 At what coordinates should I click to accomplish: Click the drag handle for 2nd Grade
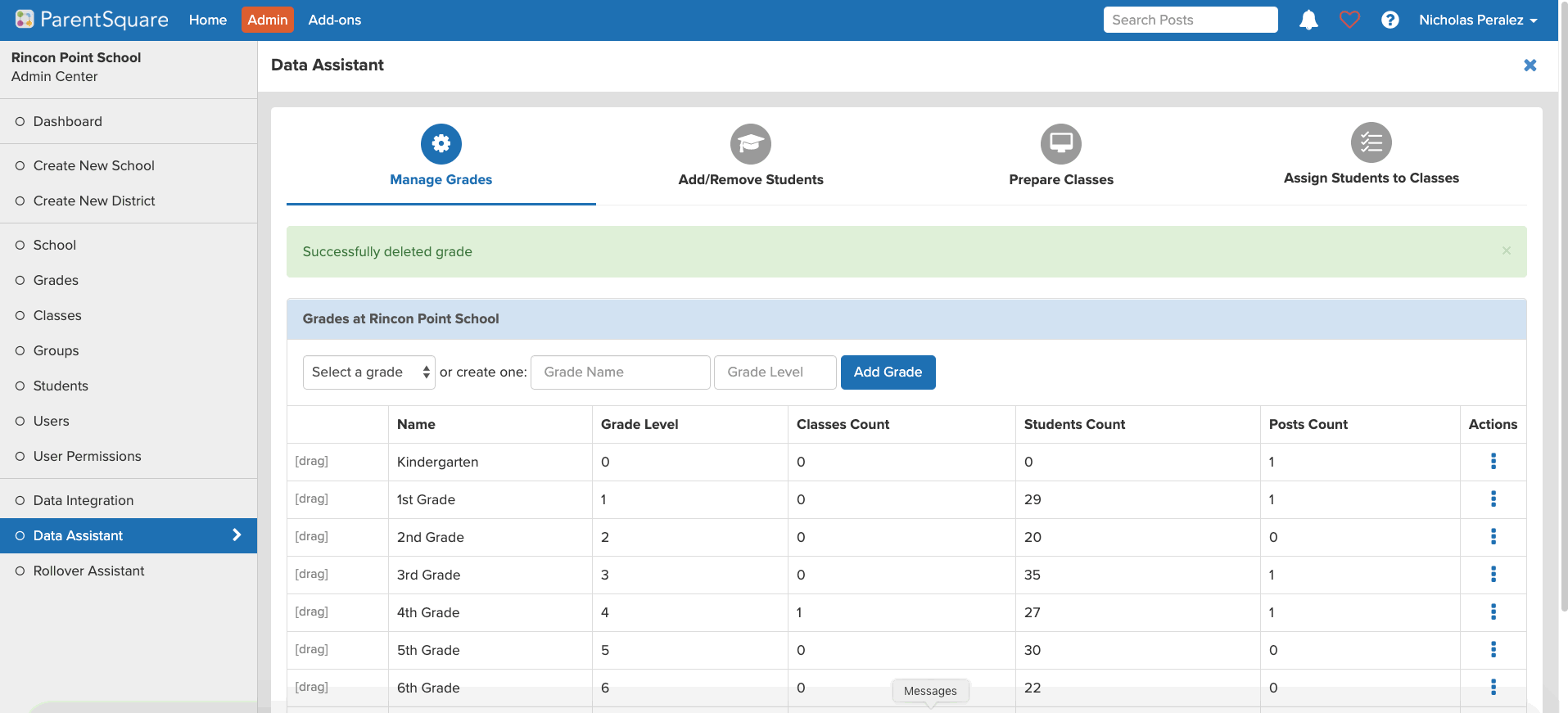coord(311,536)
